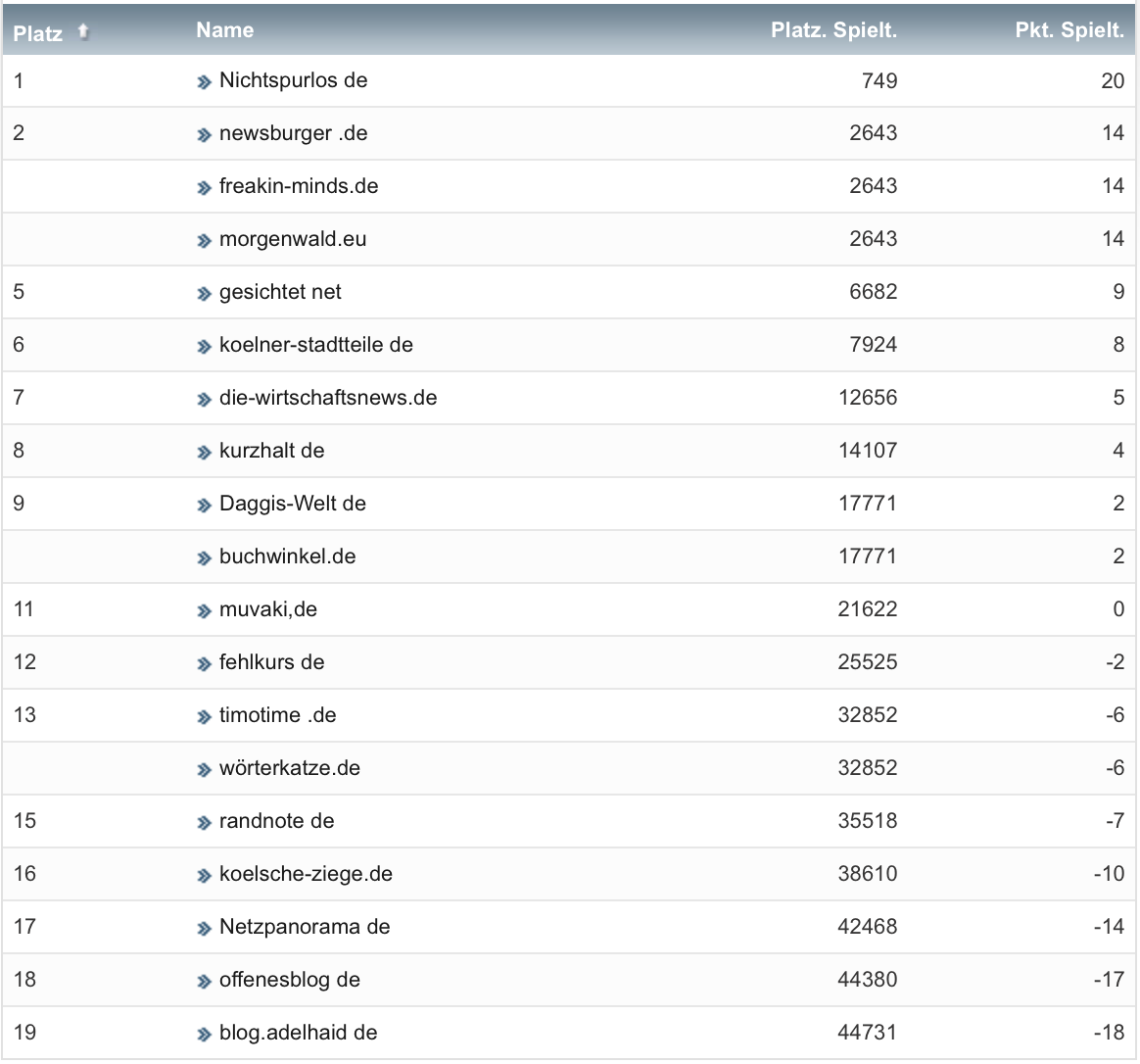Image resolution: width=1140 pixels, height=1064 pixels.
Task: Select the placement value 44380
Action: 868,980
